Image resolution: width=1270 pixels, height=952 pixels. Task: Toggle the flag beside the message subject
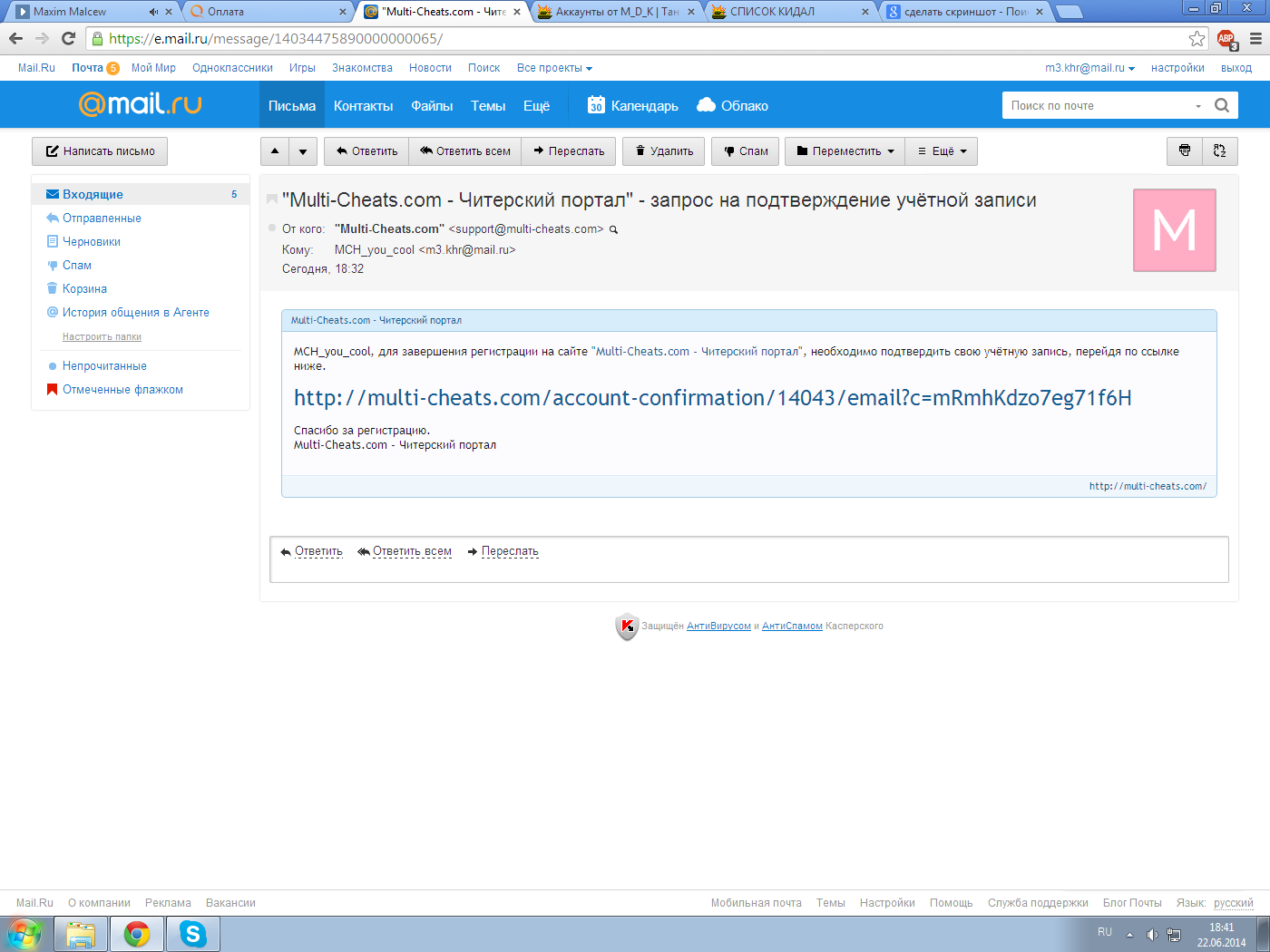[x=271, y=199]
